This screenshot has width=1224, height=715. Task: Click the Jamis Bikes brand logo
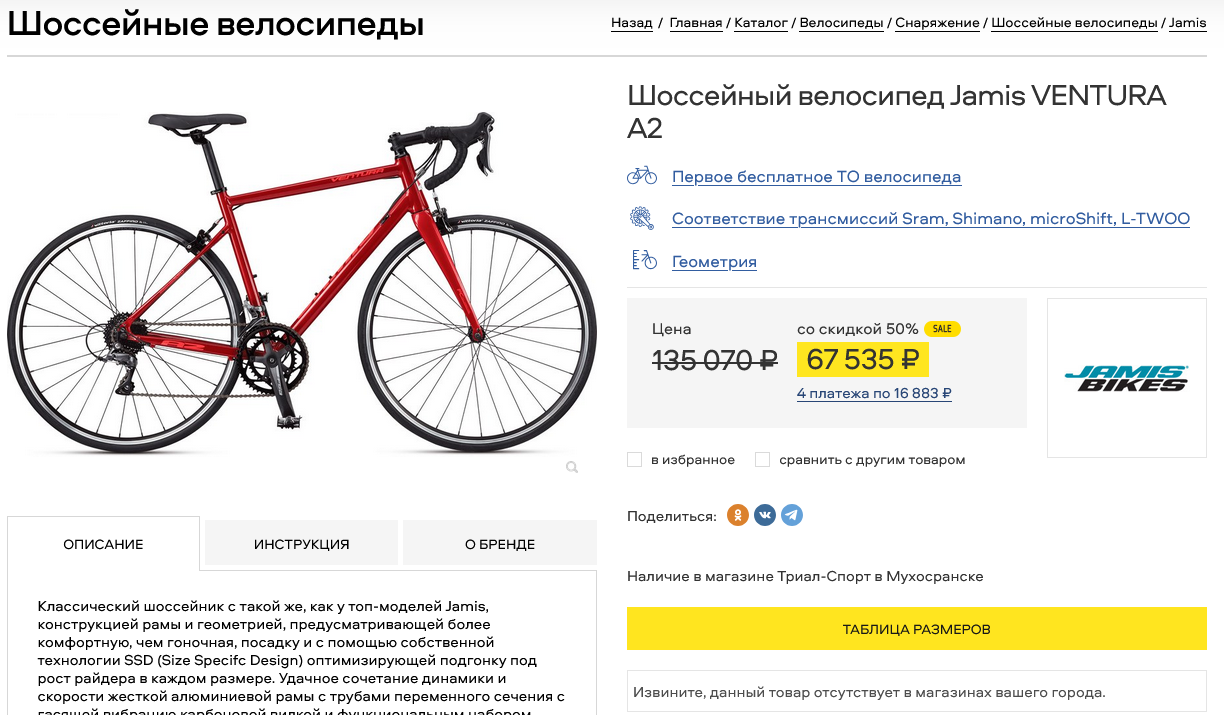(1126, 378)
